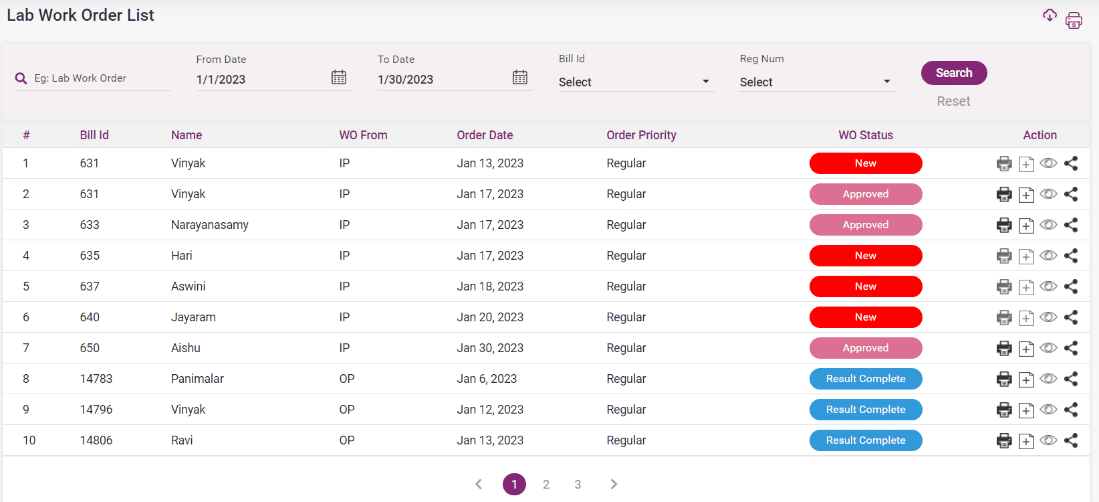Click the Search button
This screenshot has width=1099, height=502.
click(x=953, y=73)
